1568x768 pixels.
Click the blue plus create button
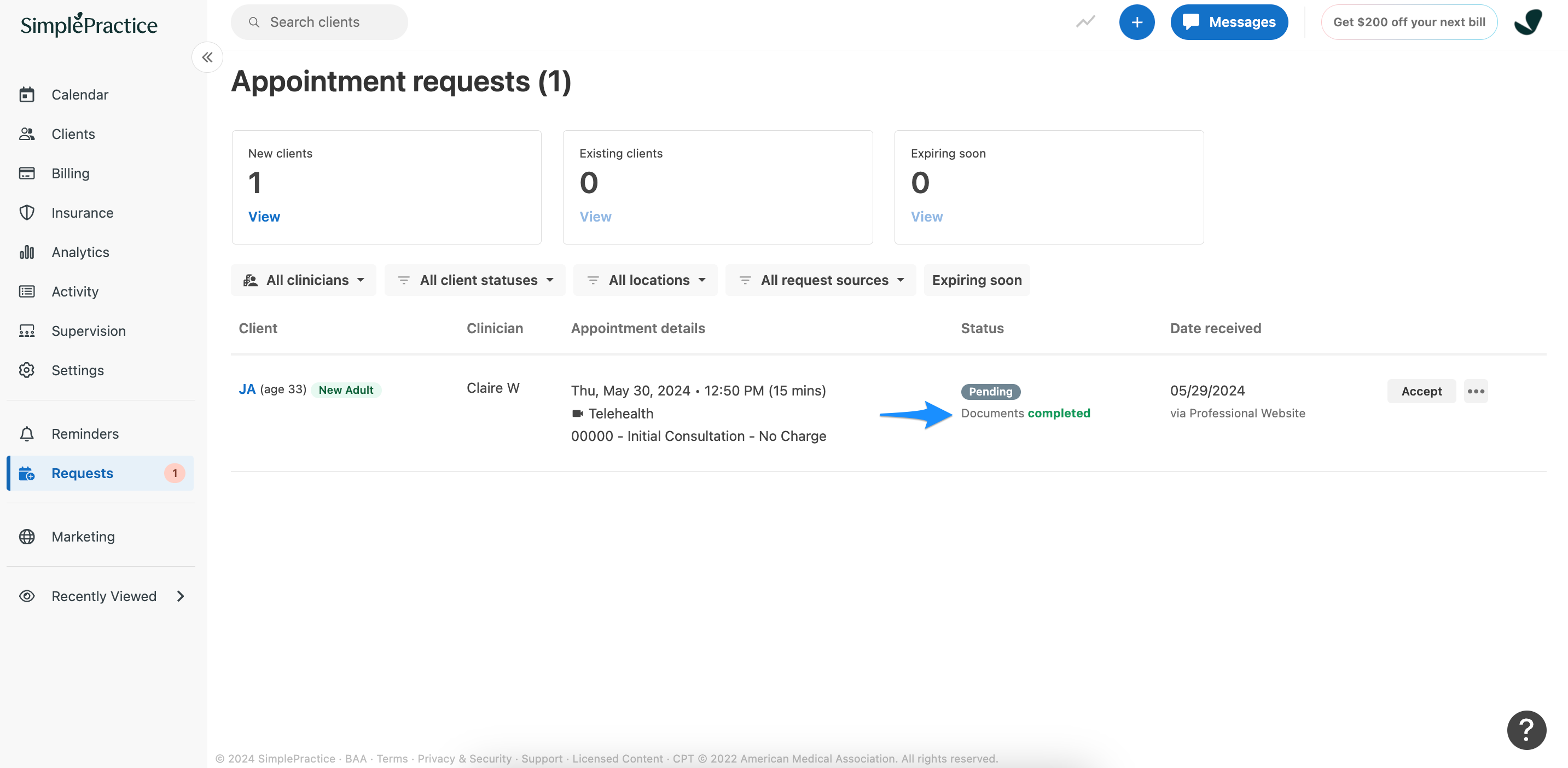pos(1136,22)
